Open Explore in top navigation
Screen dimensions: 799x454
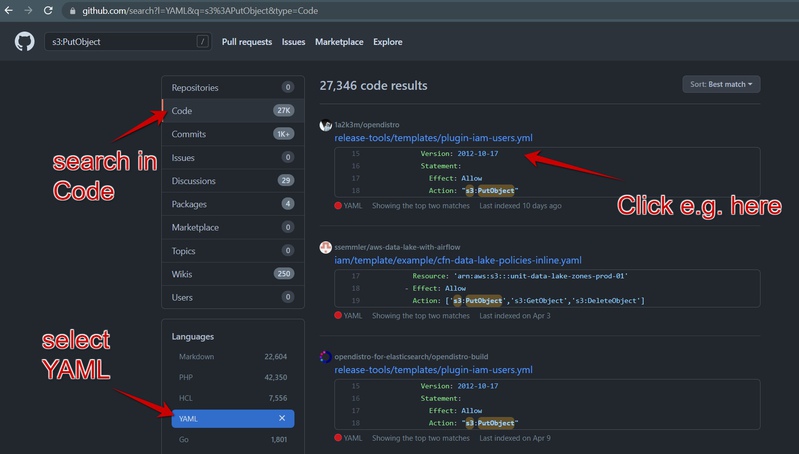click(x=387, y=42)
